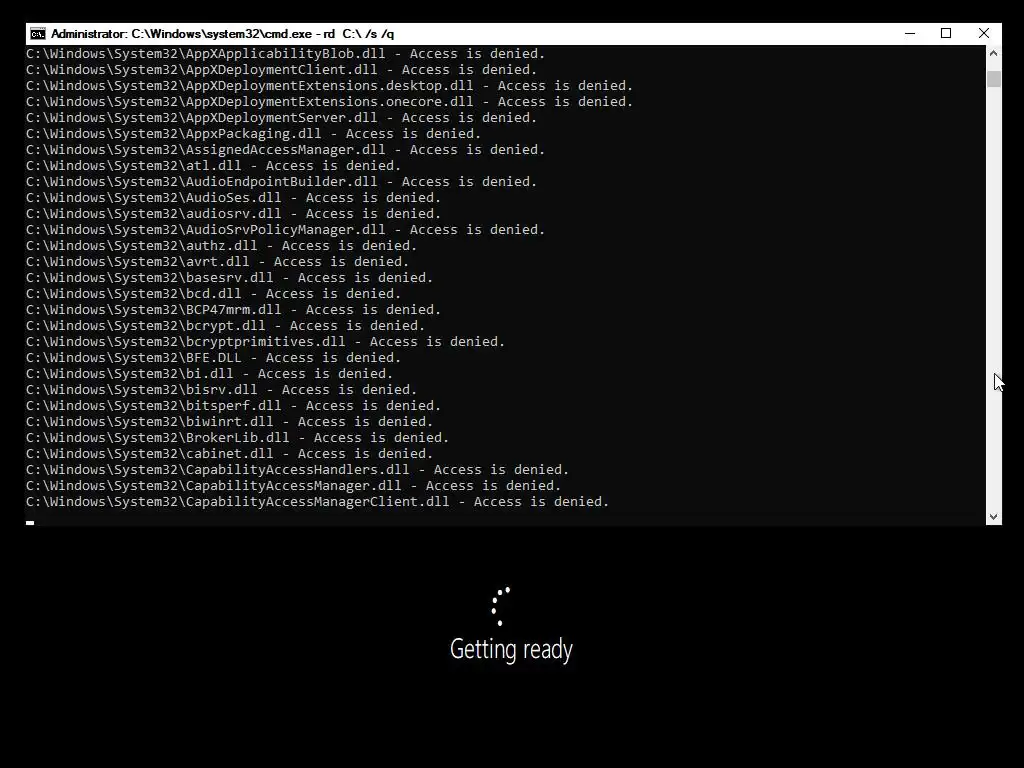This screenshot has width=1024, height=768.
Task: Open the cmd.exe system menu icon
Action: [x=38, y=33]
